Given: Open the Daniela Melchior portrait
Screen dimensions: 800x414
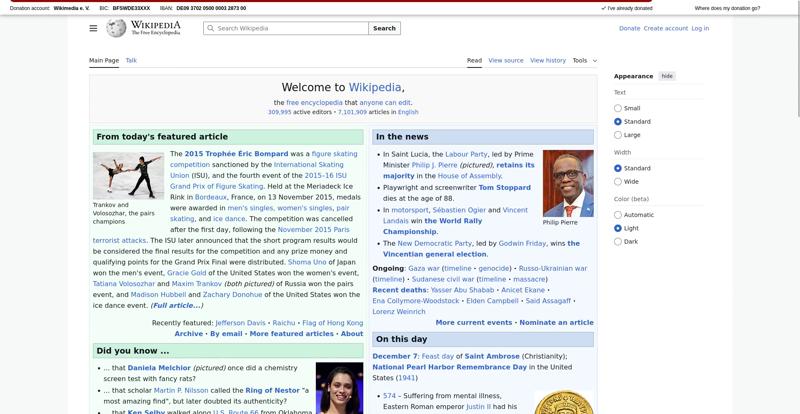Looking at the screenshot, I should pyautogui.click(x=339, y=388).
